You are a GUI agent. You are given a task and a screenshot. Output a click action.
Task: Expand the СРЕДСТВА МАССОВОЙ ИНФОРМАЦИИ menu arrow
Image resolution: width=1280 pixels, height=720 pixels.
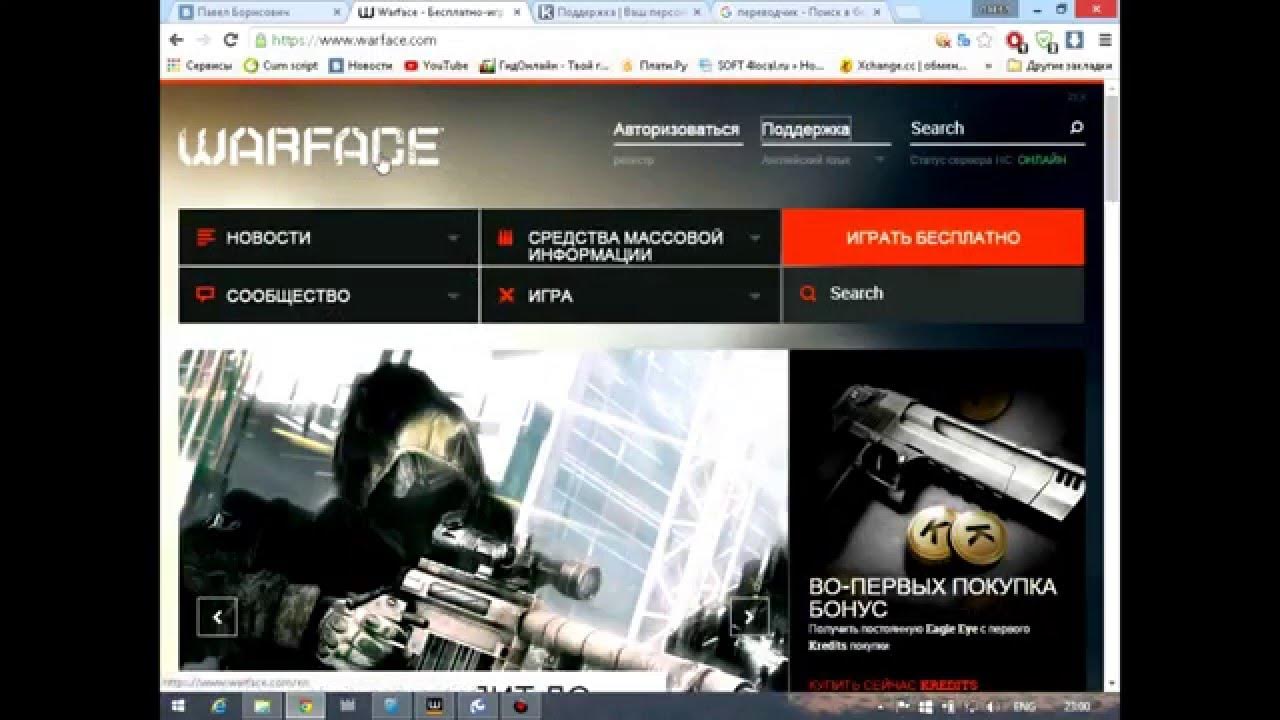point(755,238)
